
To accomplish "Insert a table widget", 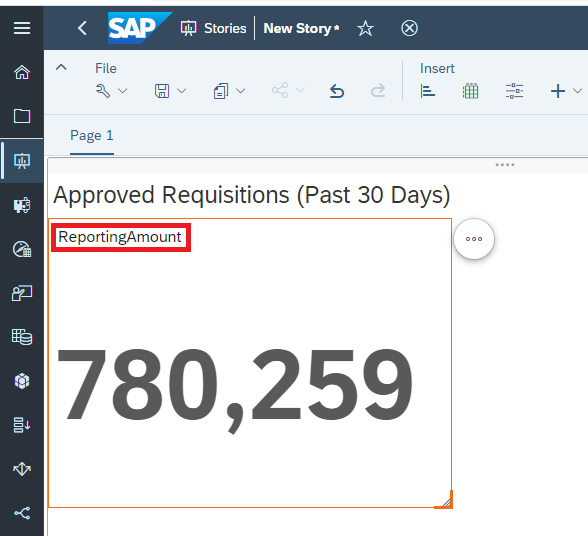I will (x=470, y=91).
